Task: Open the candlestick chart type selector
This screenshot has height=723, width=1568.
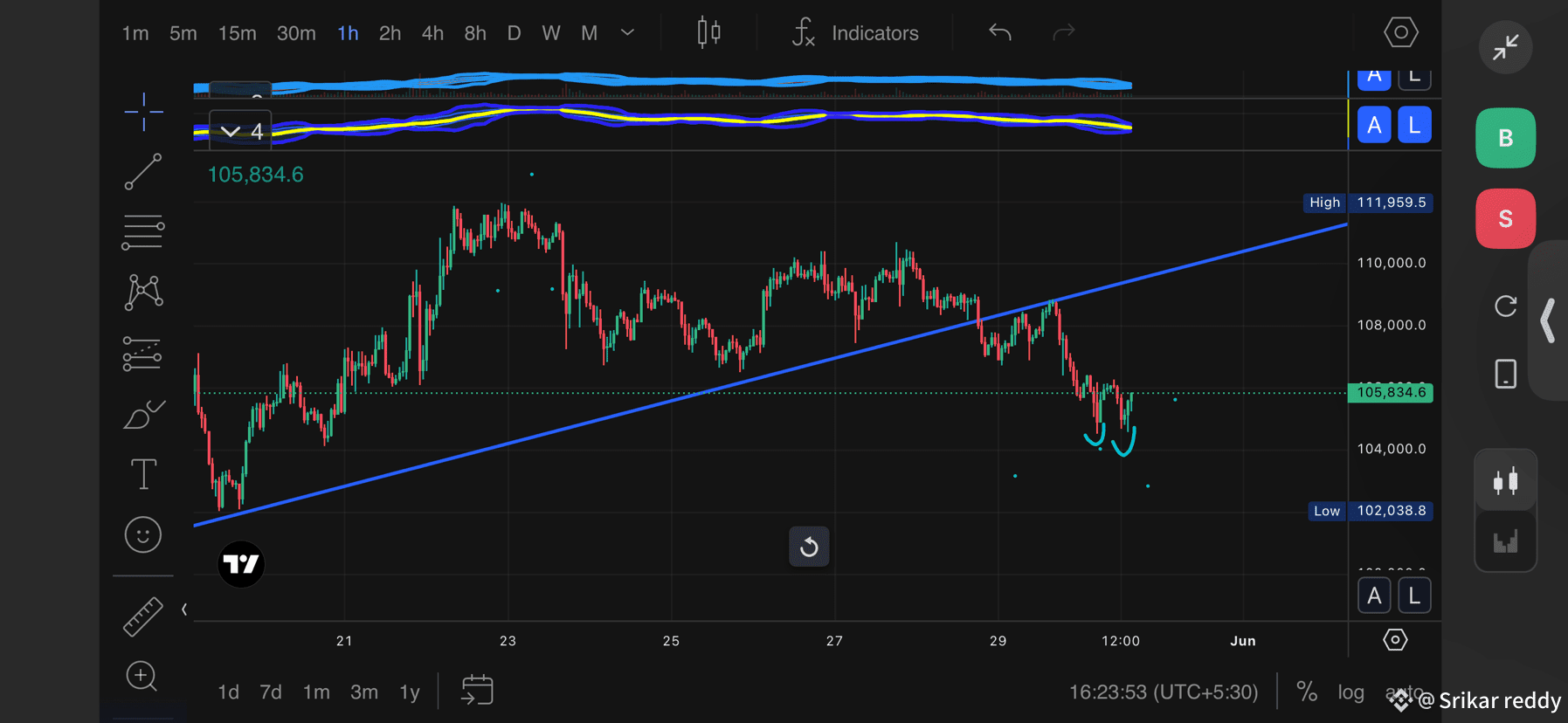Action: 709,33
